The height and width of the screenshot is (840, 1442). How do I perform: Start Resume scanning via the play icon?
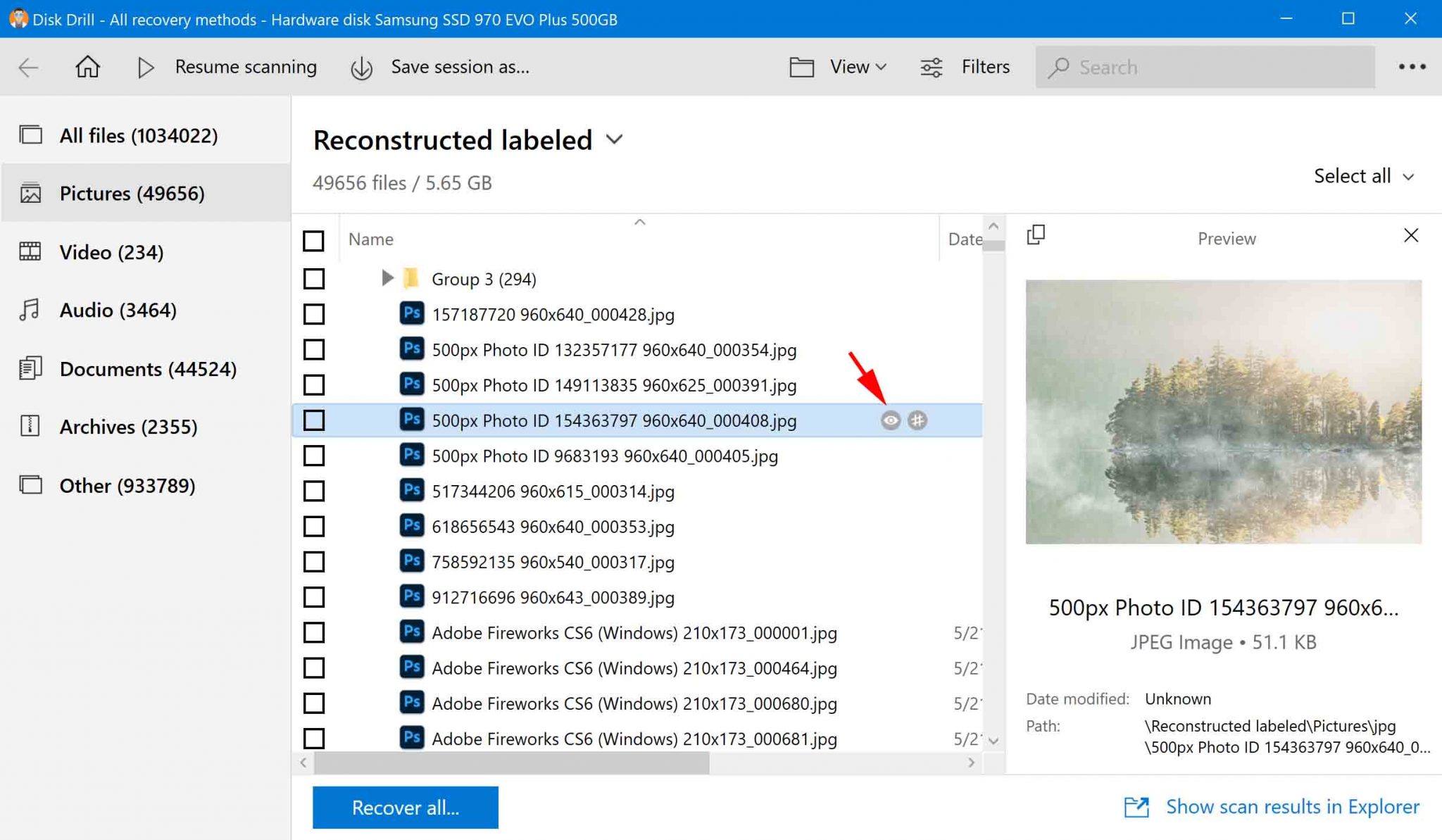click(x=146, y=67)
